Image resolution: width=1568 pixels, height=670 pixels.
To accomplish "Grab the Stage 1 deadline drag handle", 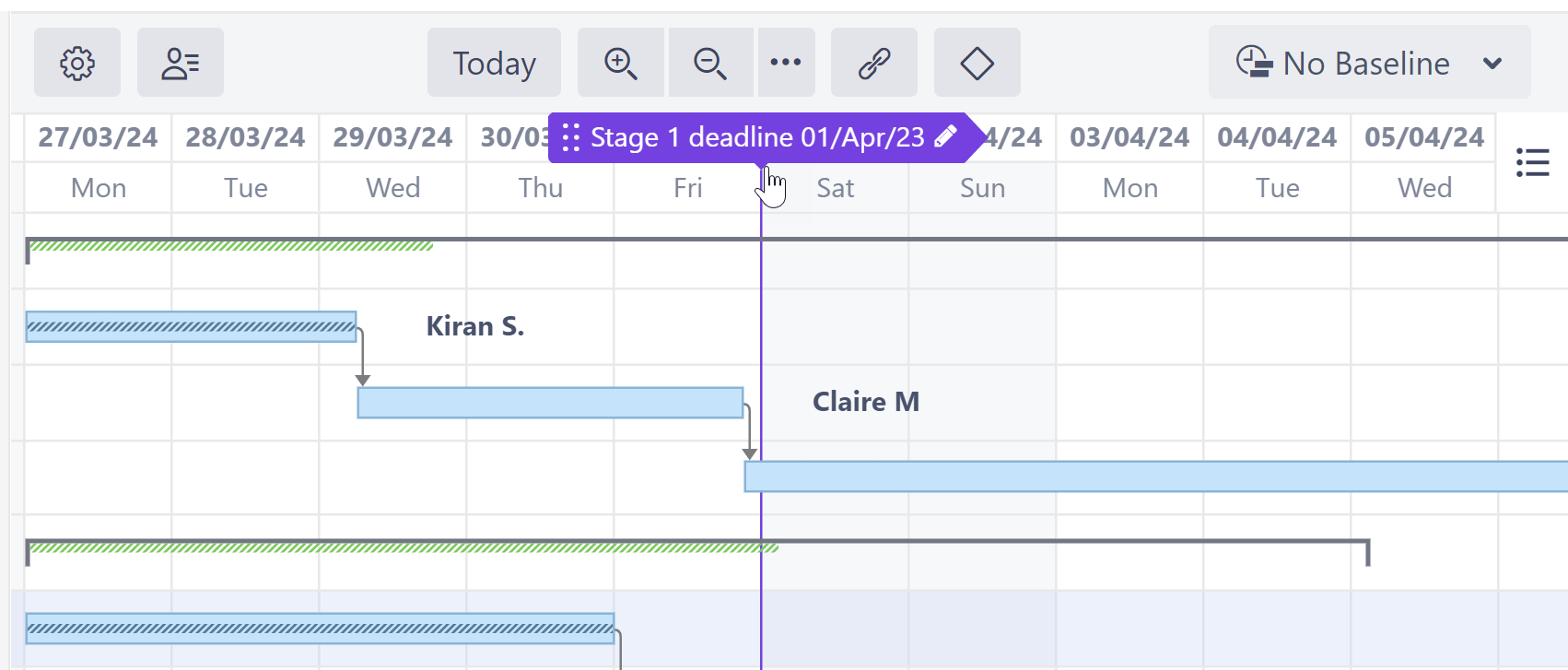I will [x=570, y=137].
